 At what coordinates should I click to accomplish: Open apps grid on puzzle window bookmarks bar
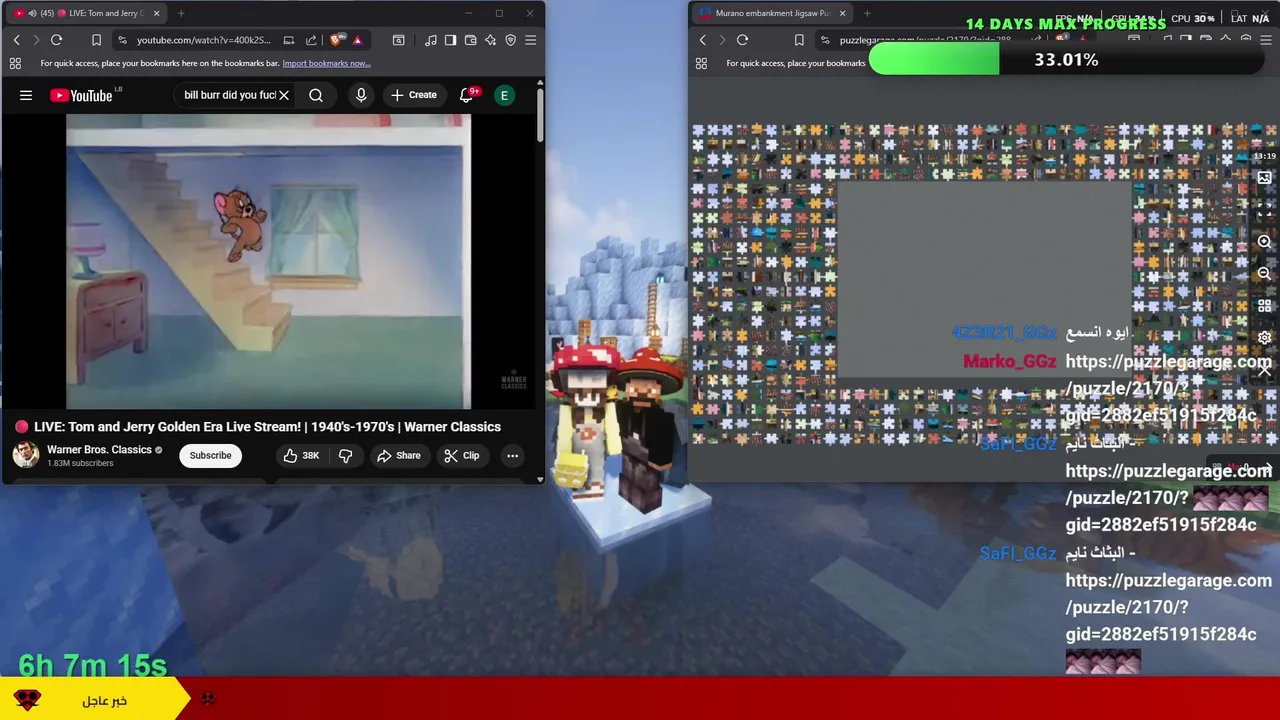click(x=701, y=63)
